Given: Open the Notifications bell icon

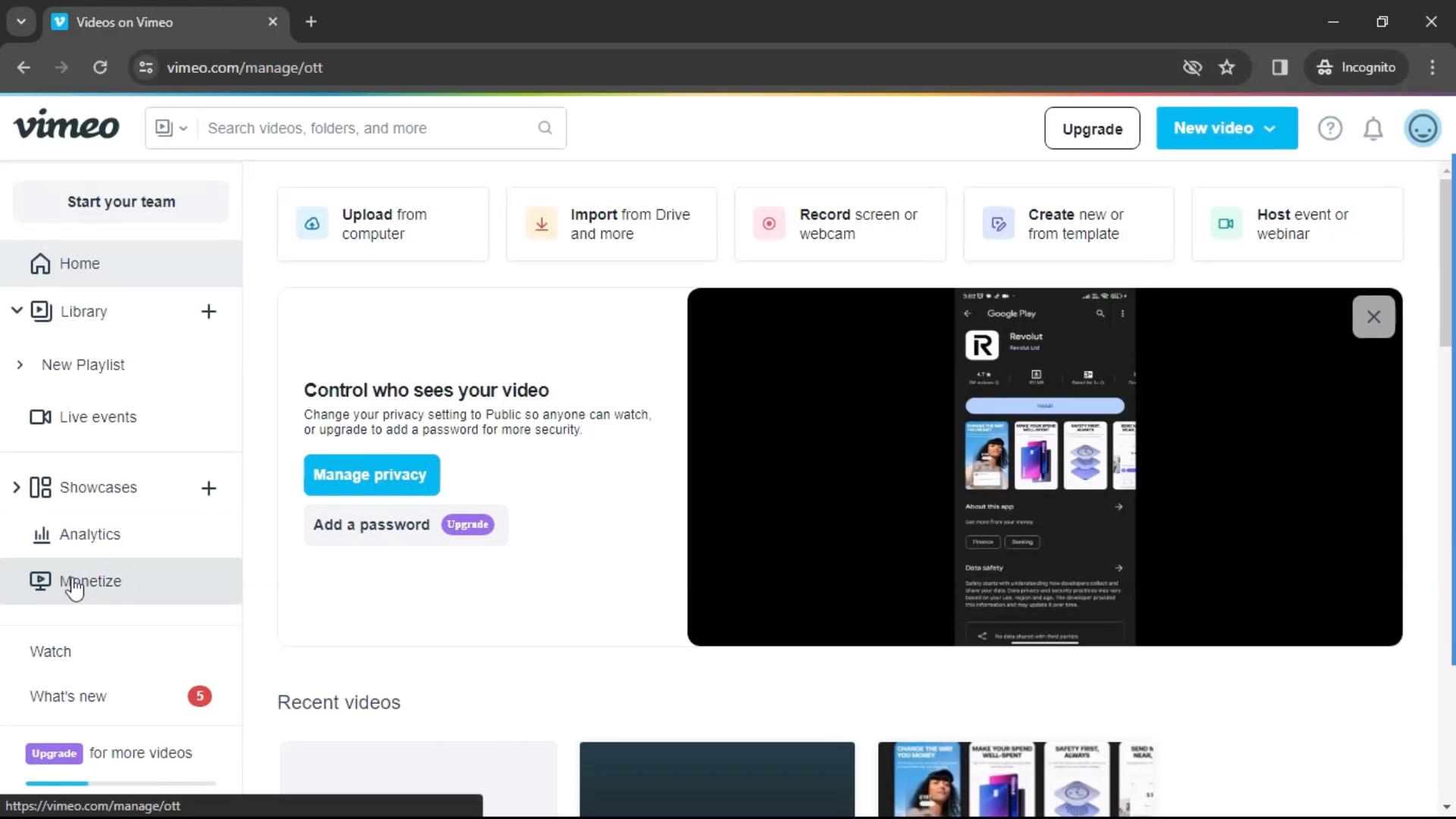Looking at the screenshot, I should (1373, 128).
